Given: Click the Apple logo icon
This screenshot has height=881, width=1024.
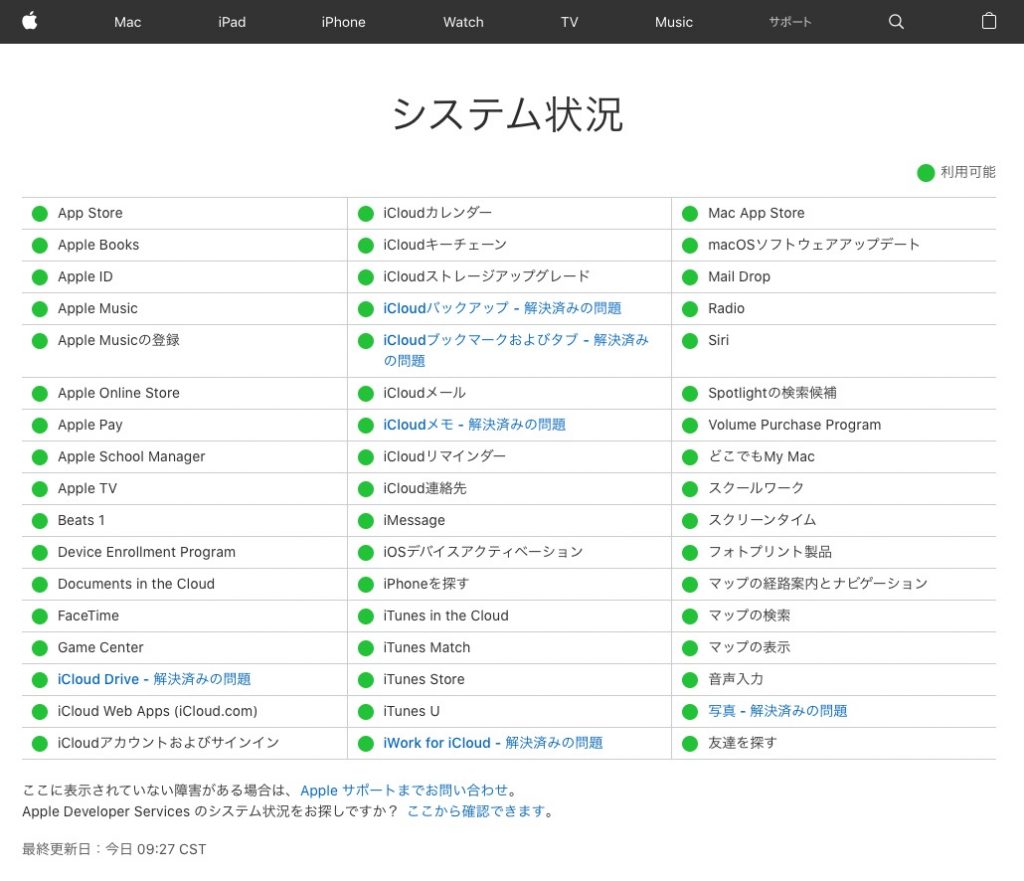Looking at the screenshot, I should (x=30, y=21).
